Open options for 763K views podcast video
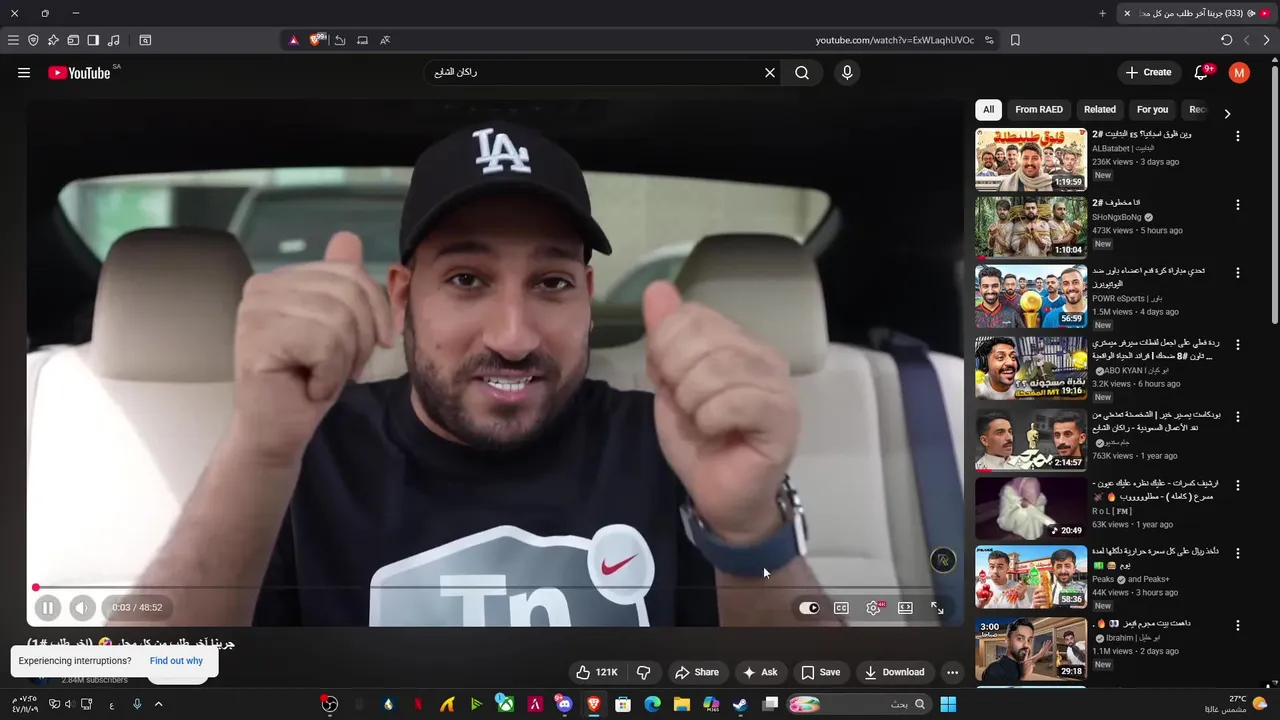The height and width of the screenshot is (720, 1280). (x=1238, y=417)
